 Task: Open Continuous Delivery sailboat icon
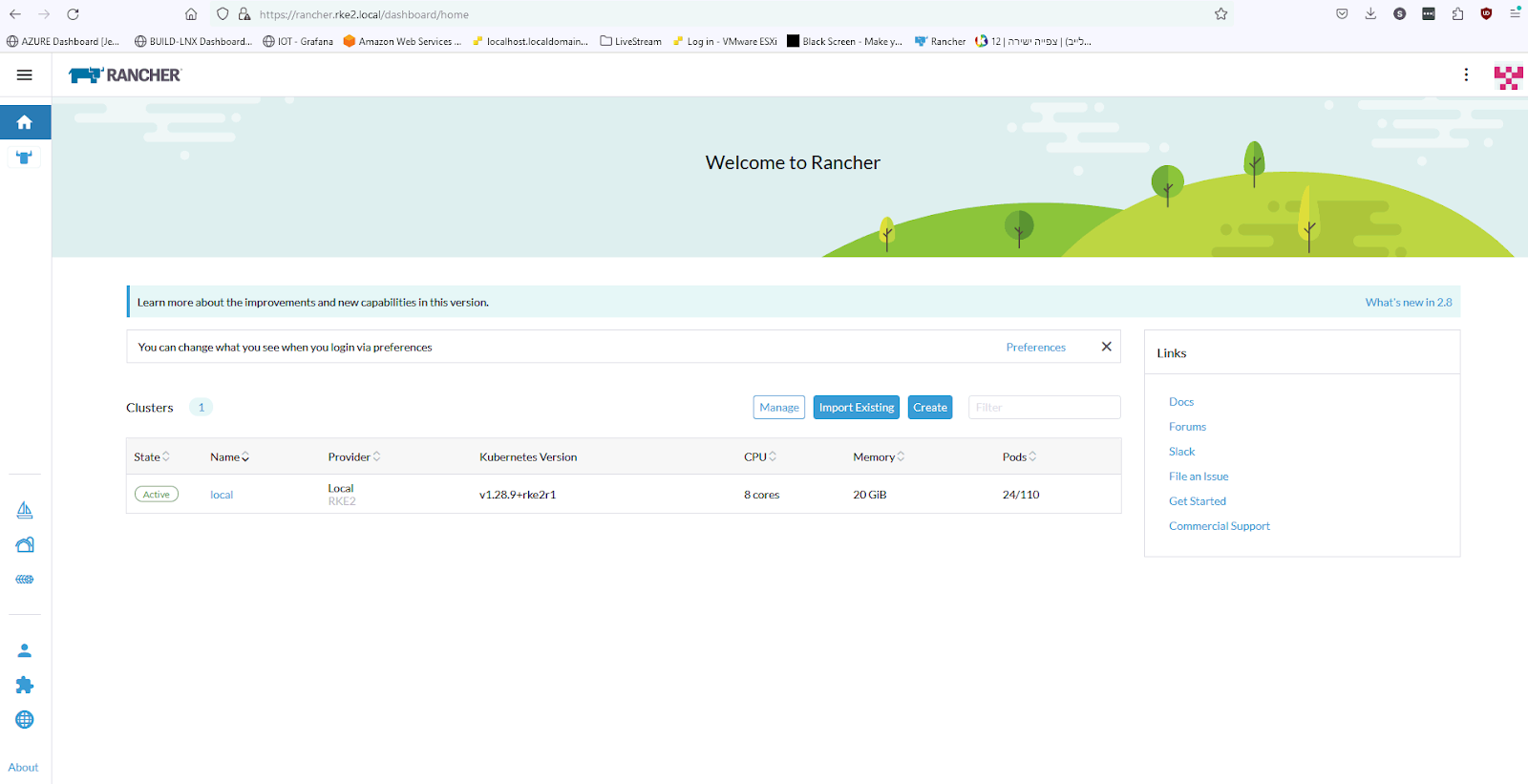point(25,510)
